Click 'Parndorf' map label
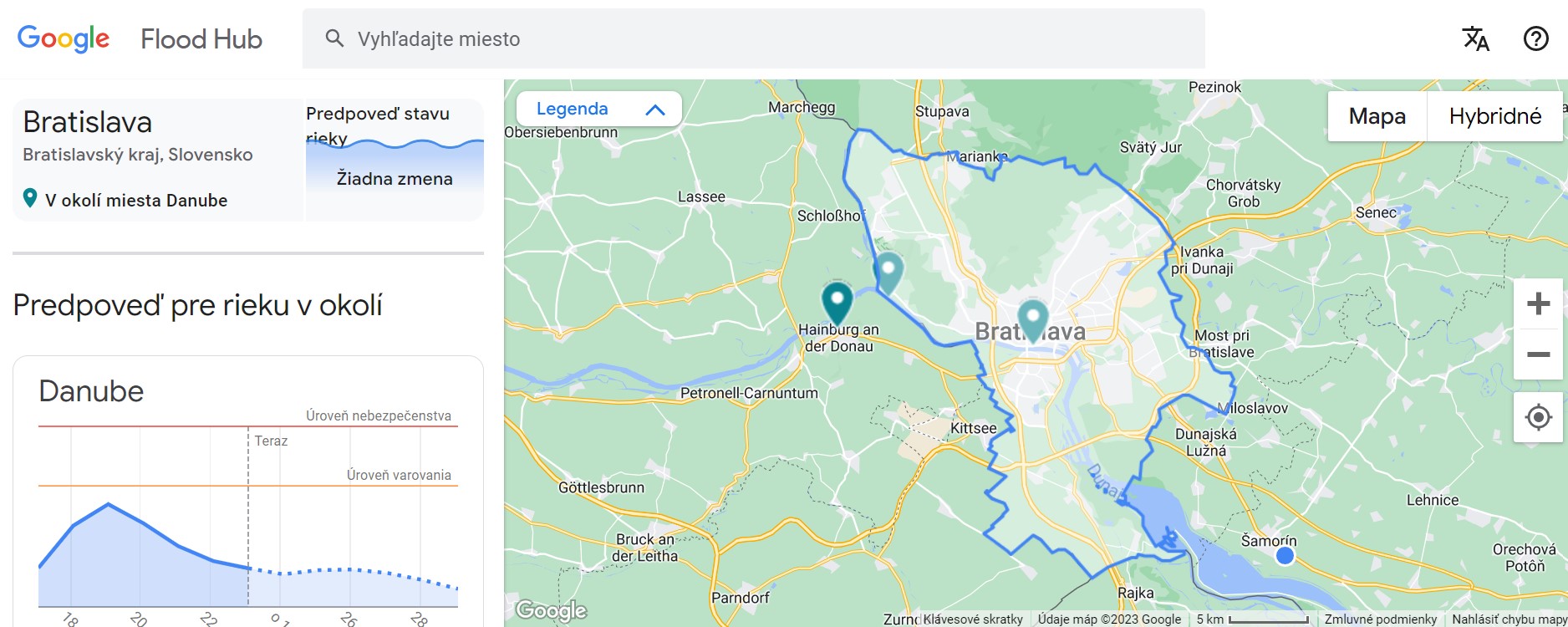1568x627 pixels. coord(740,598)
